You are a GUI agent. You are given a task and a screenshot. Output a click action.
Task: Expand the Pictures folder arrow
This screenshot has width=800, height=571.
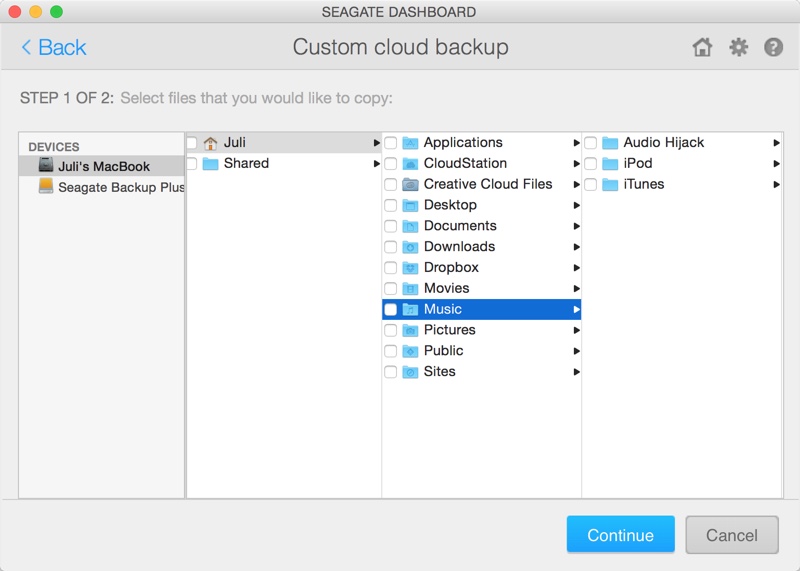click(x=576, y=330)
